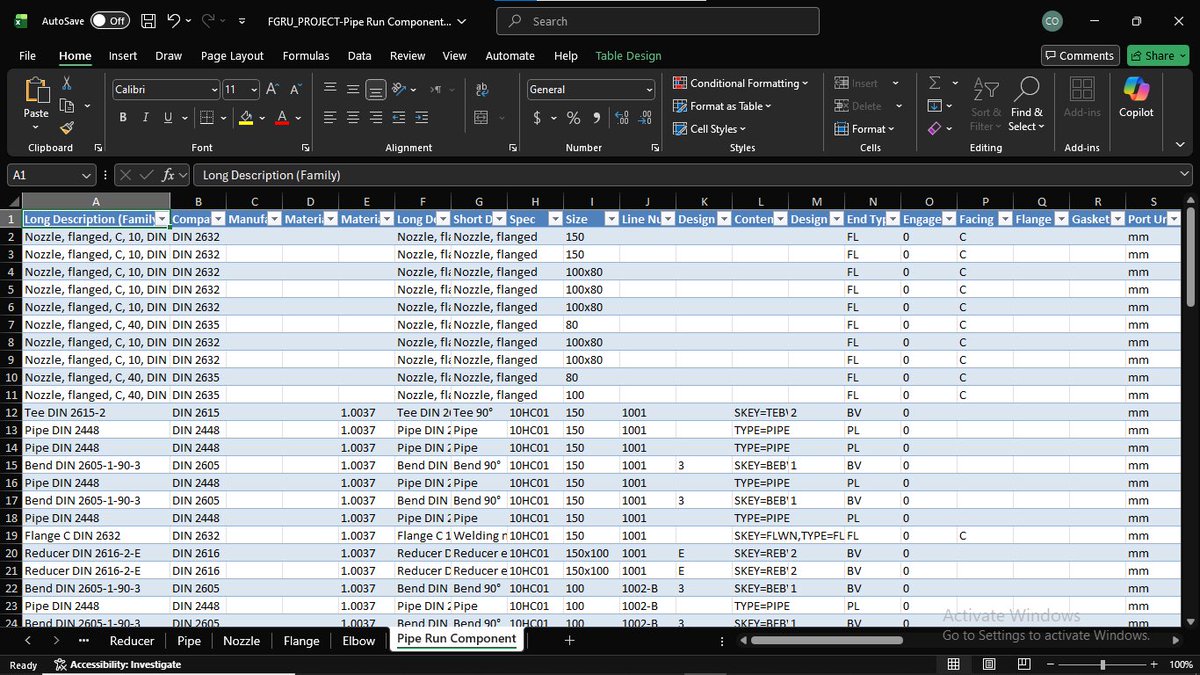Toggle Align Left alignment
Image resolution: width=1200 pixels, height=675 pixels.
click(330, 117)
